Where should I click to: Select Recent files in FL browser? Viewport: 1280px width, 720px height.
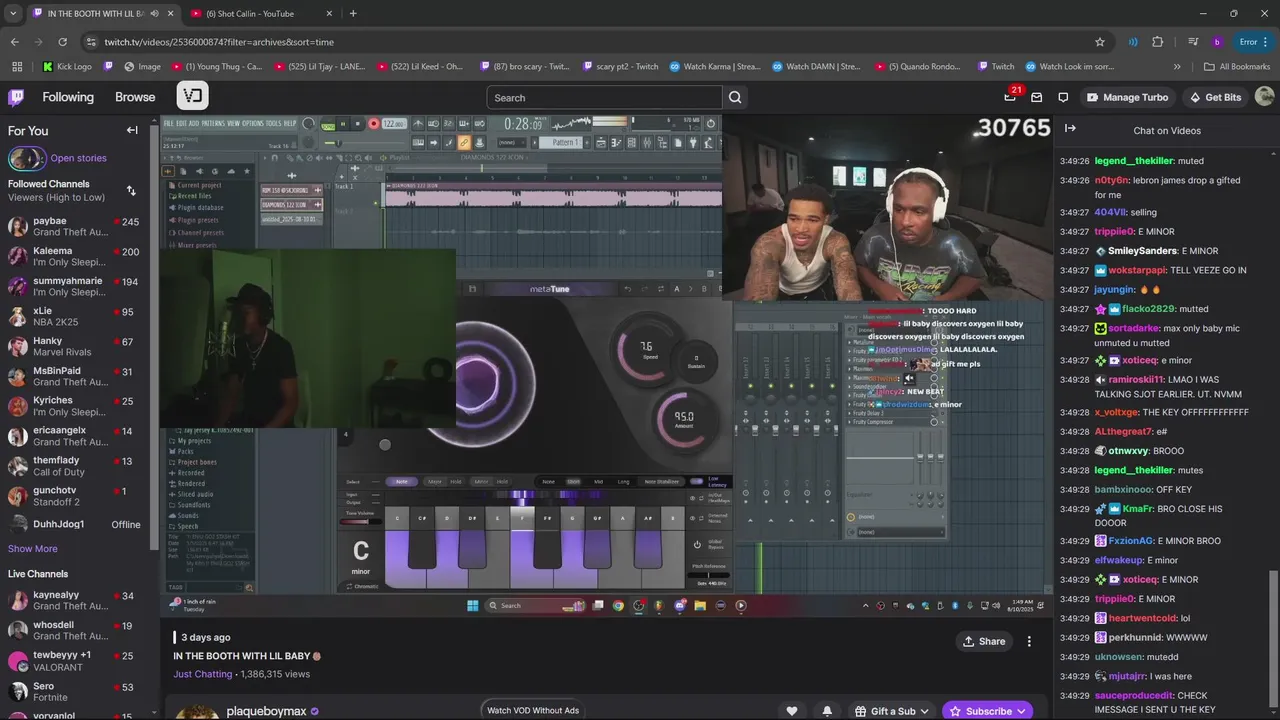point(194,196)
